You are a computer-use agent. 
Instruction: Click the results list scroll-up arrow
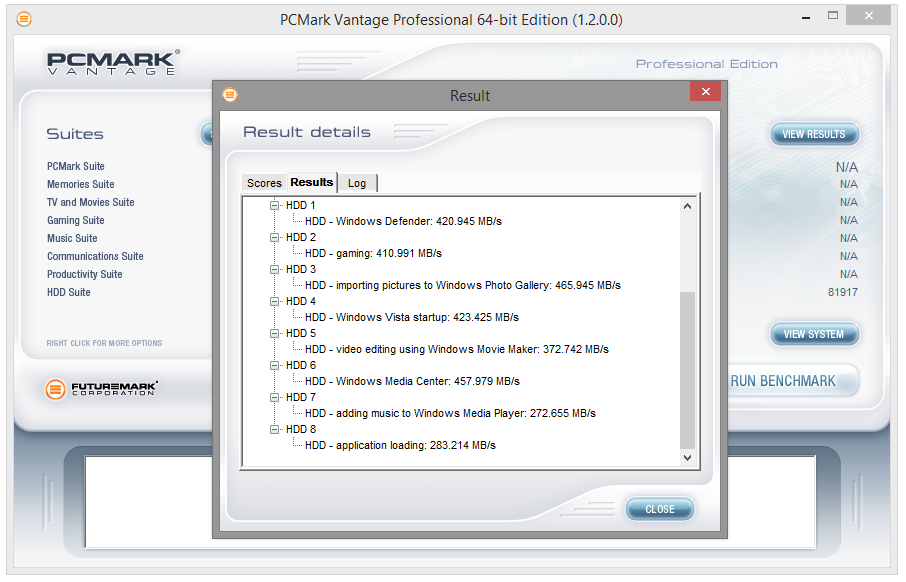pyautogui.click(x=687, y=206)
